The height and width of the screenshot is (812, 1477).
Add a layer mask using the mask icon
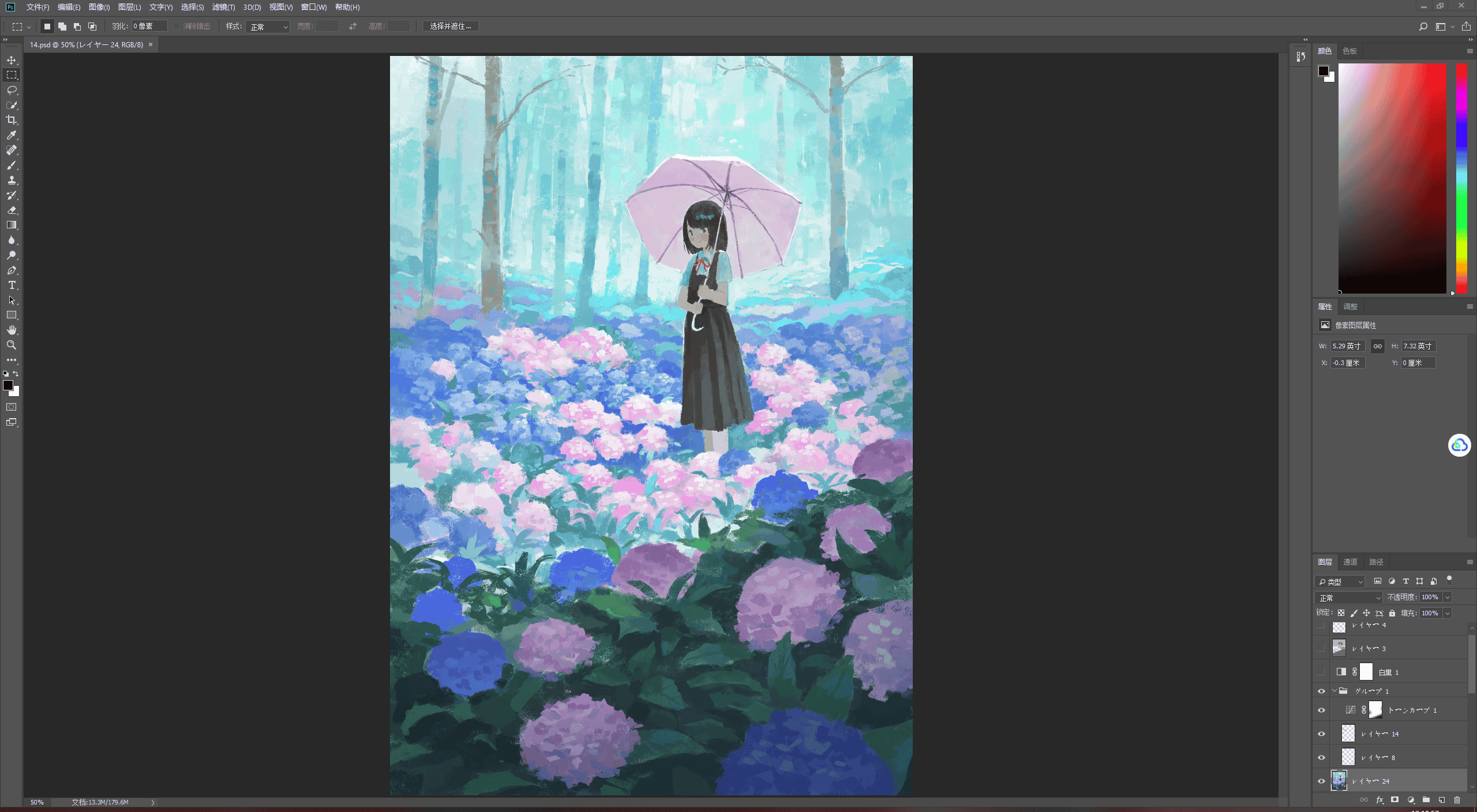pos(1394,800)
